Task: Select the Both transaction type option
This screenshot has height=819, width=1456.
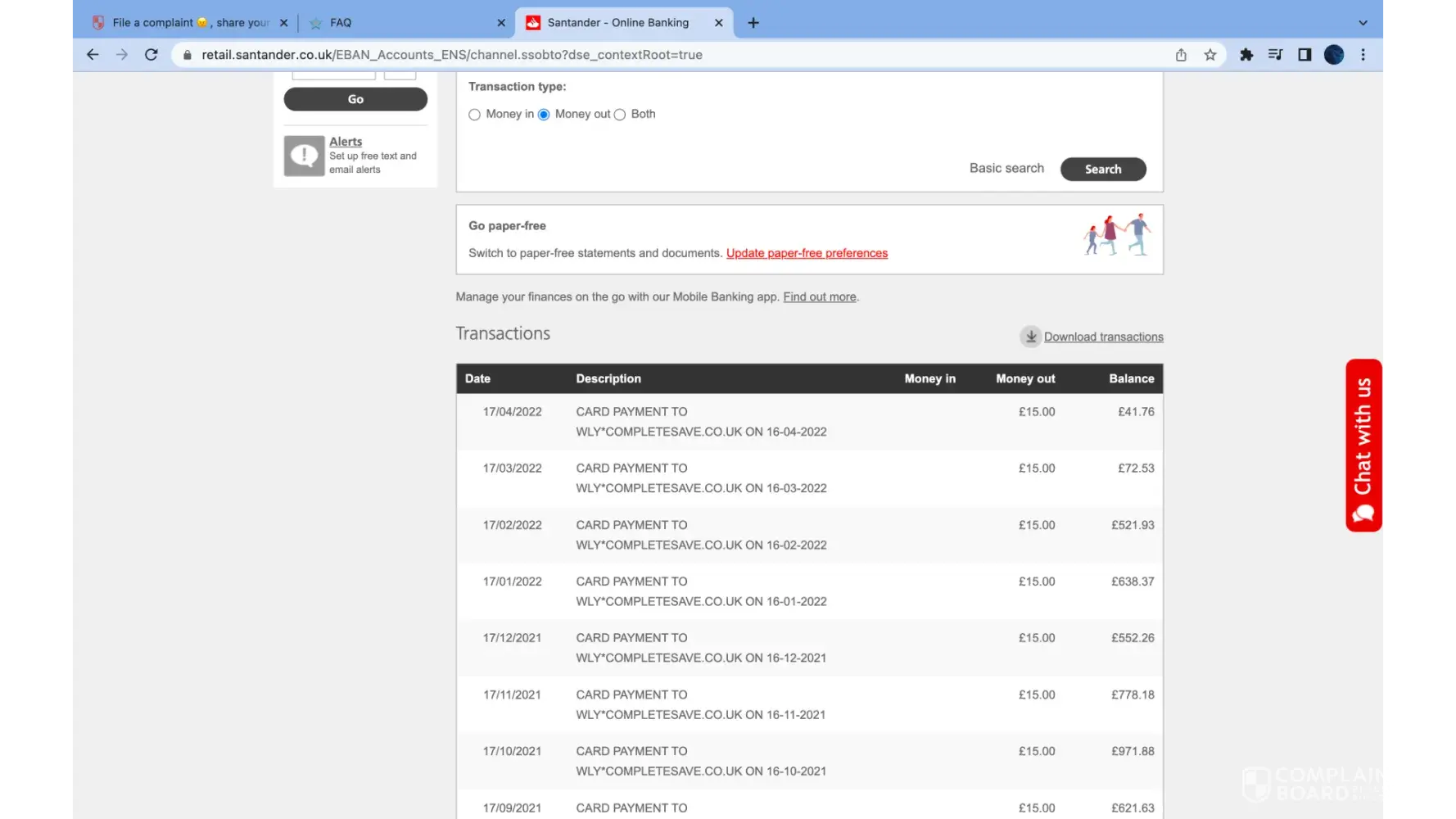Action: click(x=620, y=115)
